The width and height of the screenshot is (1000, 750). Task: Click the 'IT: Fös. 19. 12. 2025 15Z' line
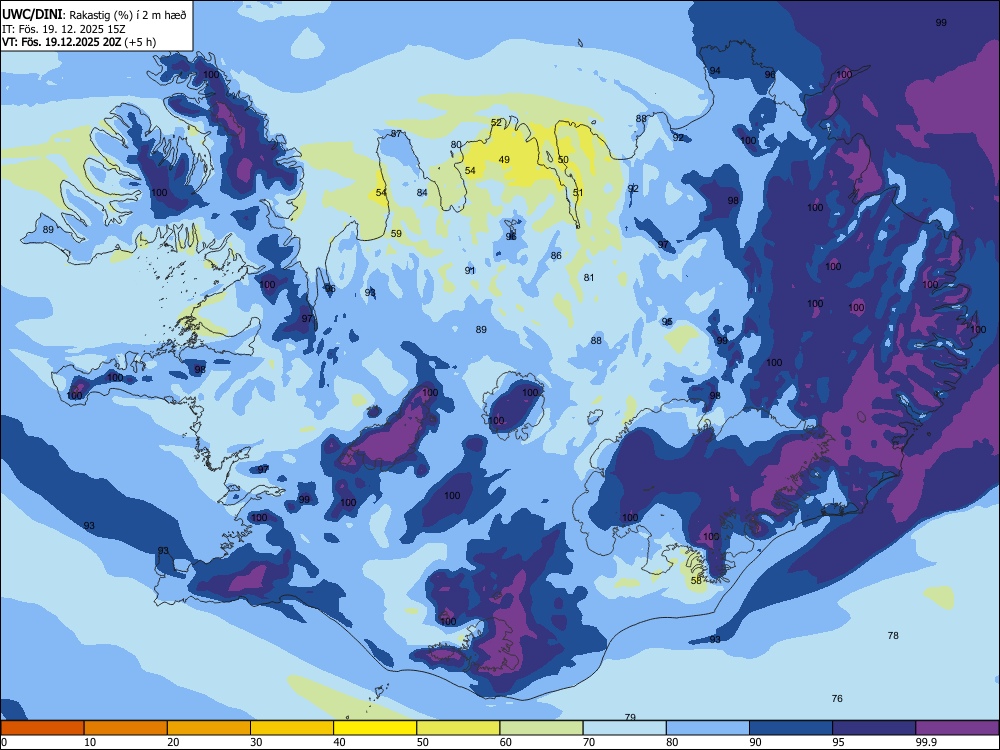(64, 29)
